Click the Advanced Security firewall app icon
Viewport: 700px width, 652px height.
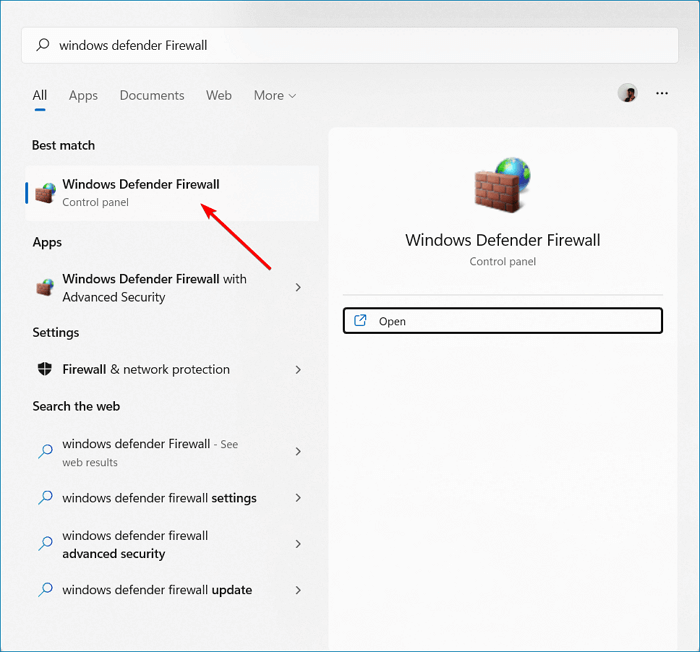tap(46, 287)
